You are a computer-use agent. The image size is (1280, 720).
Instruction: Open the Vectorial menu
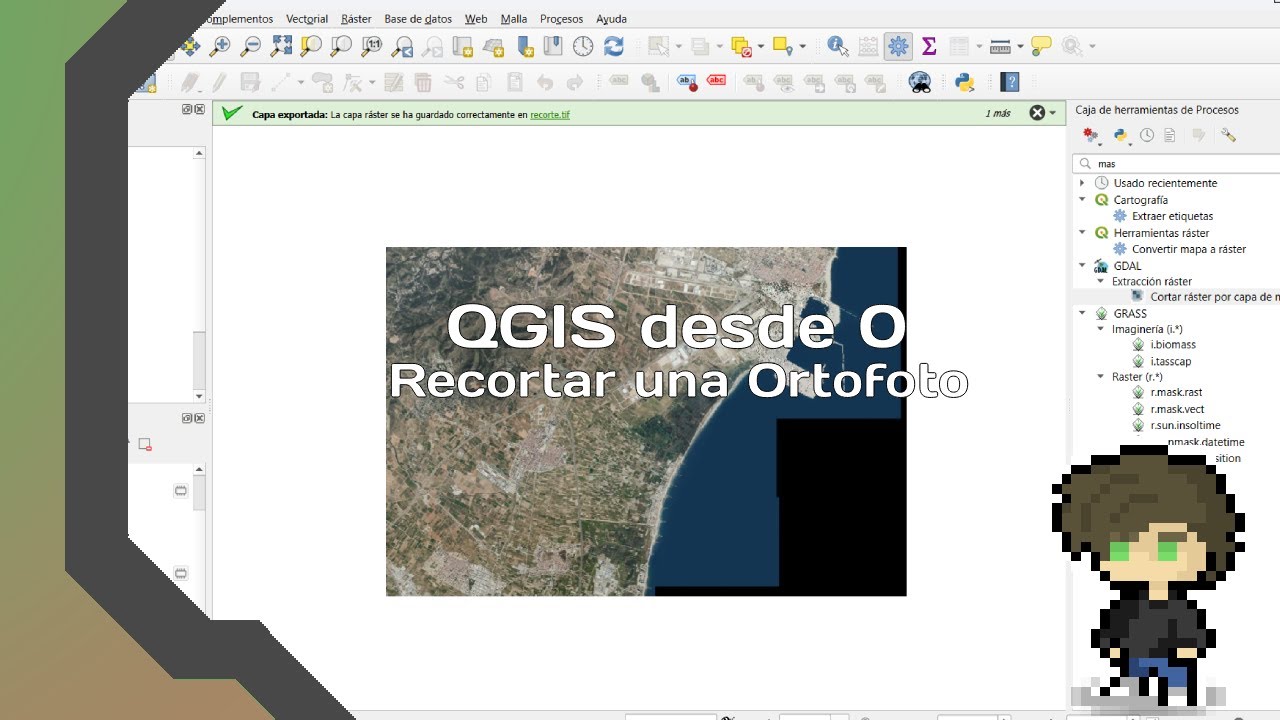(307, 19)
